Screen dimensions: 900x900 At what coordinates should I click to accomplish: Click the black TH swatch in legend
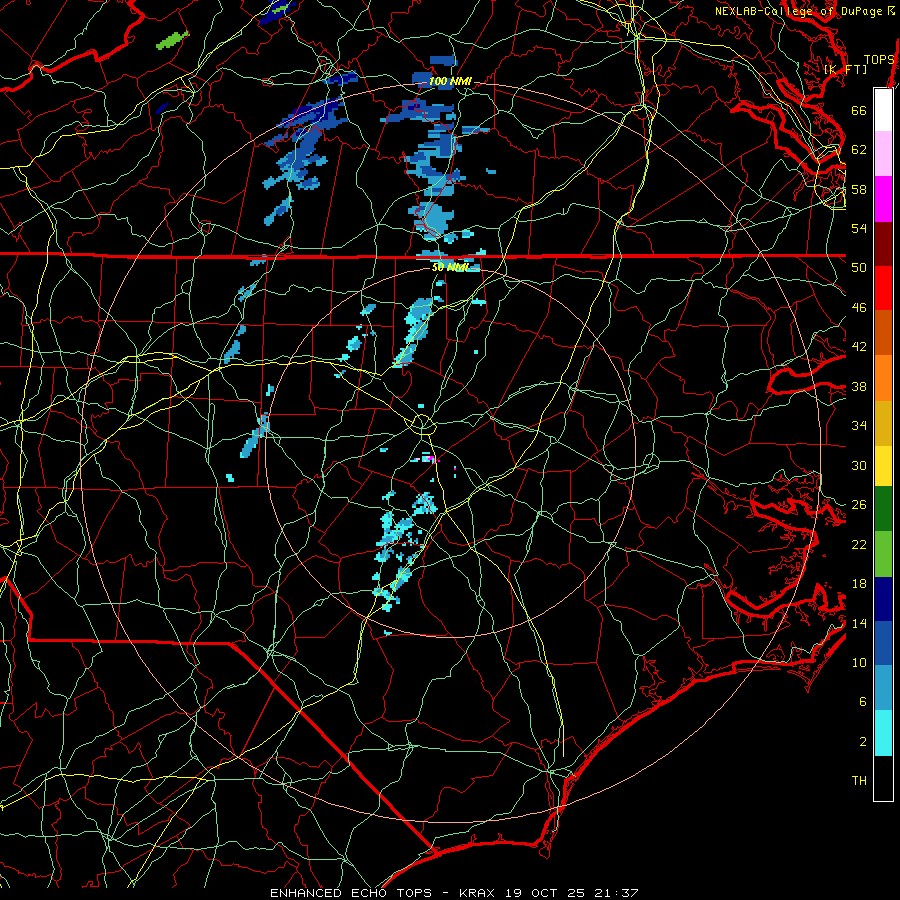pos(883,778)
